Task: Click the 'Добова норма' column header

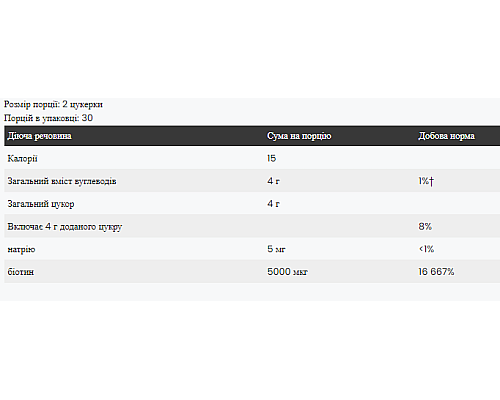Action: click(x=446, y=136)
